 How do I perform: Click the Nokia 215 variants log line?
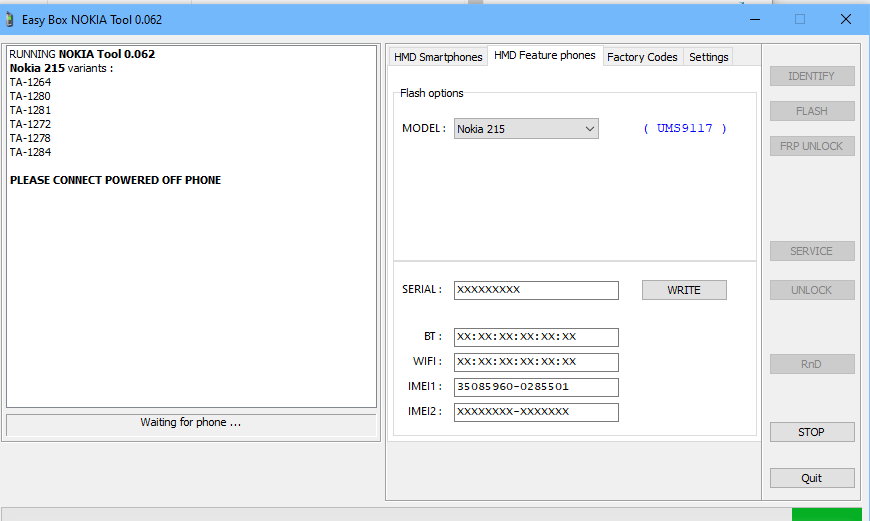coord(61,68)
